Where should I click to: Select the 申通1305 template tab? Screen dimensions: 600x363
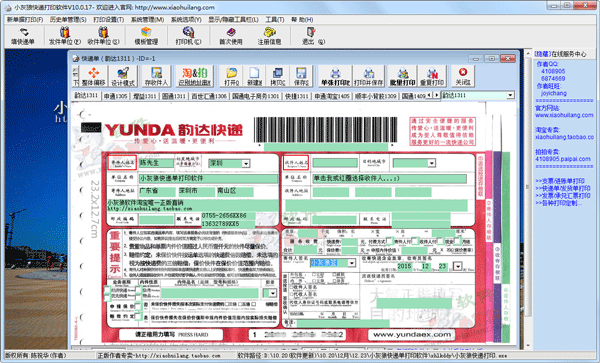click(x=116, y=96)
